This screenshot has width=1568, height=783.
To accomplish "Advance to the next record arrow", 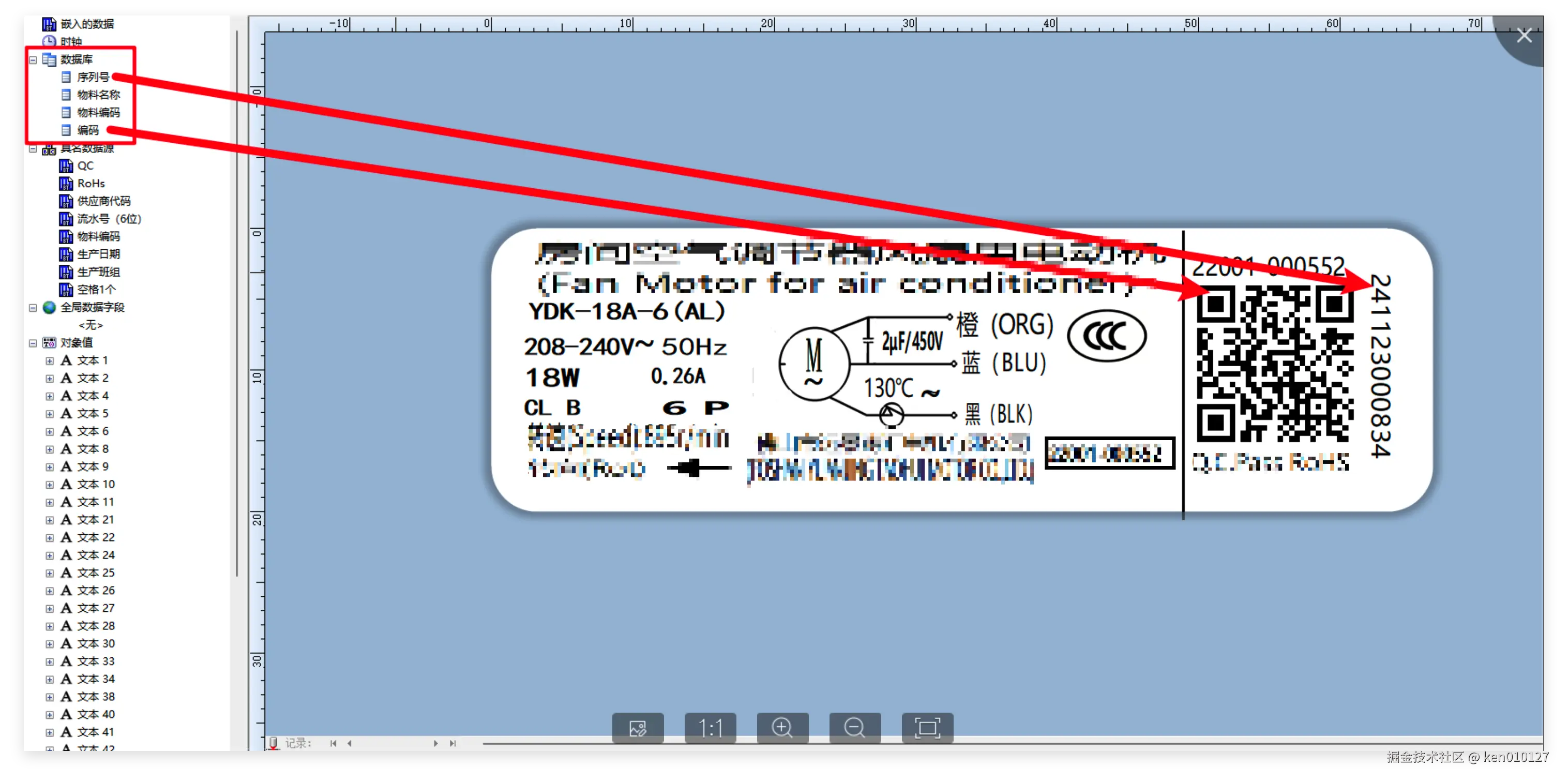I will point(436,743).
